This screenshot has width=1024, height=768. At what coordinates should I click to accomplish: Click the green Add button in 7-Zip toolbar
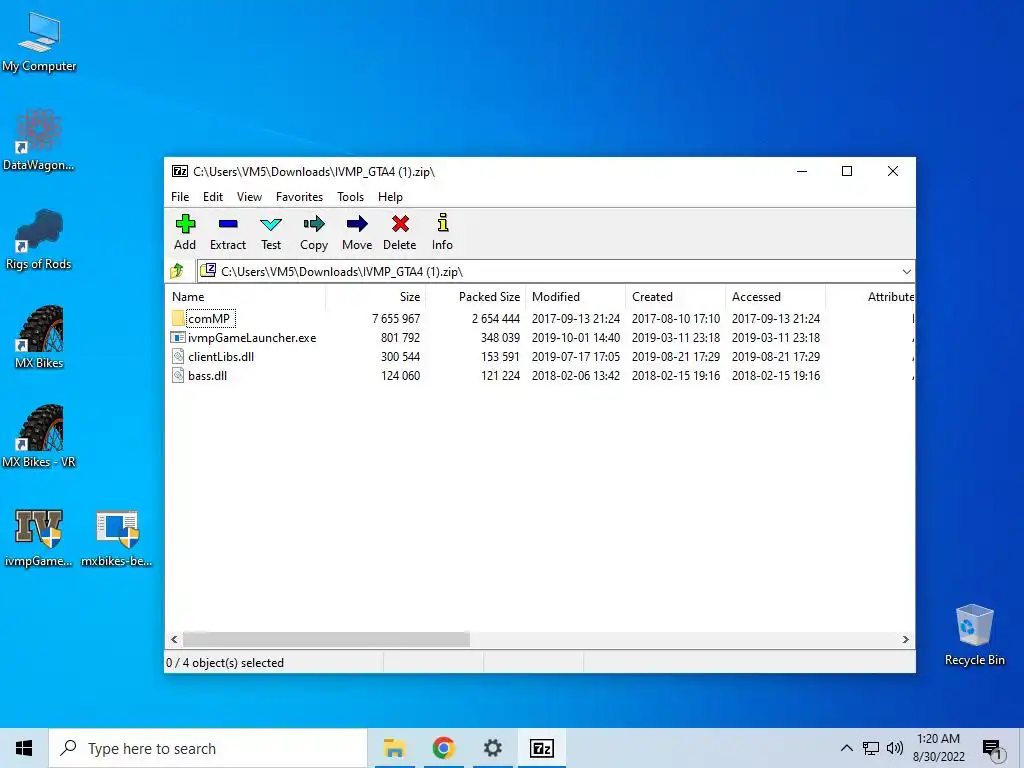click(185, 232)
